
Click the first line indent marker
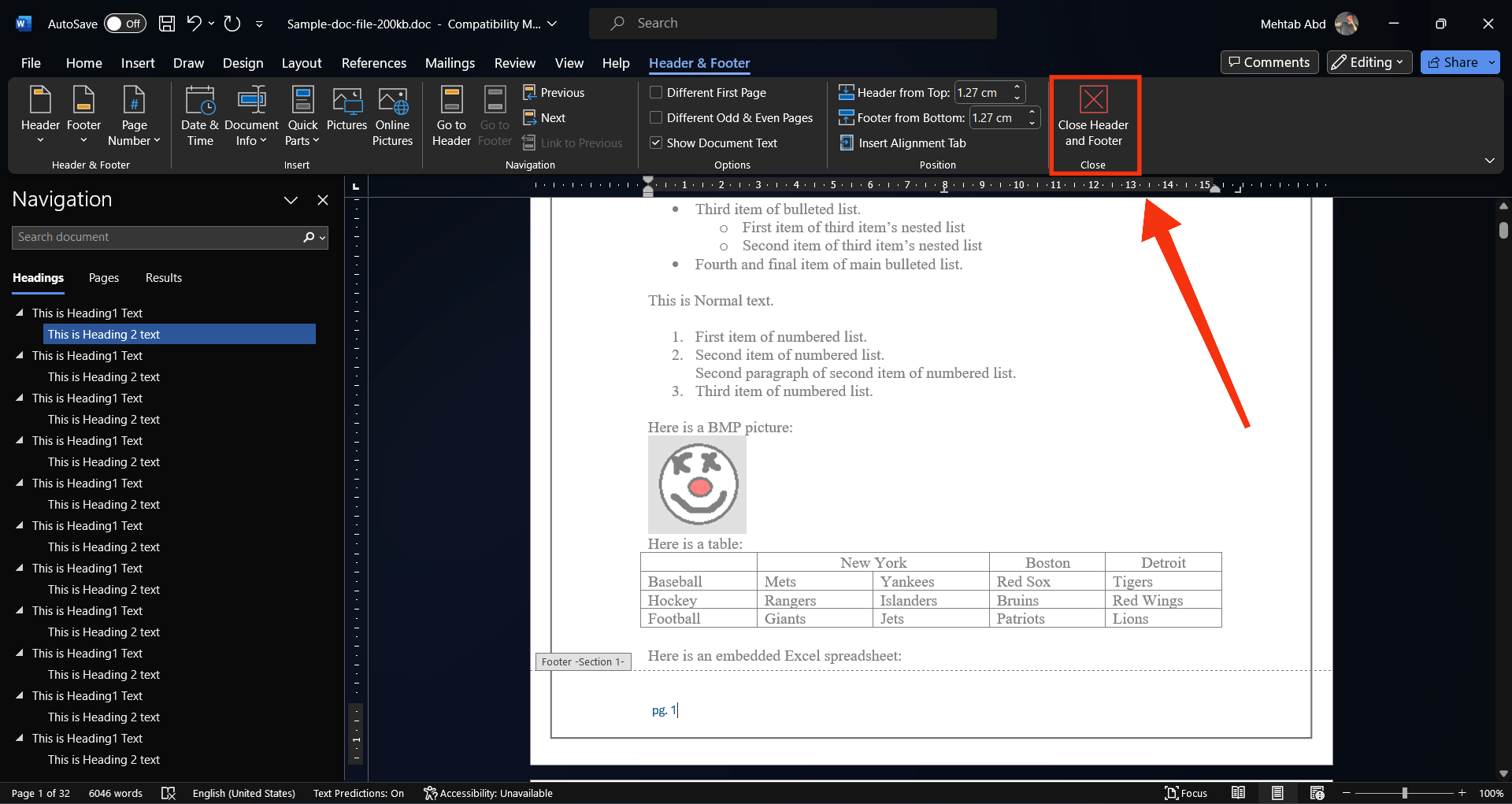648,180
